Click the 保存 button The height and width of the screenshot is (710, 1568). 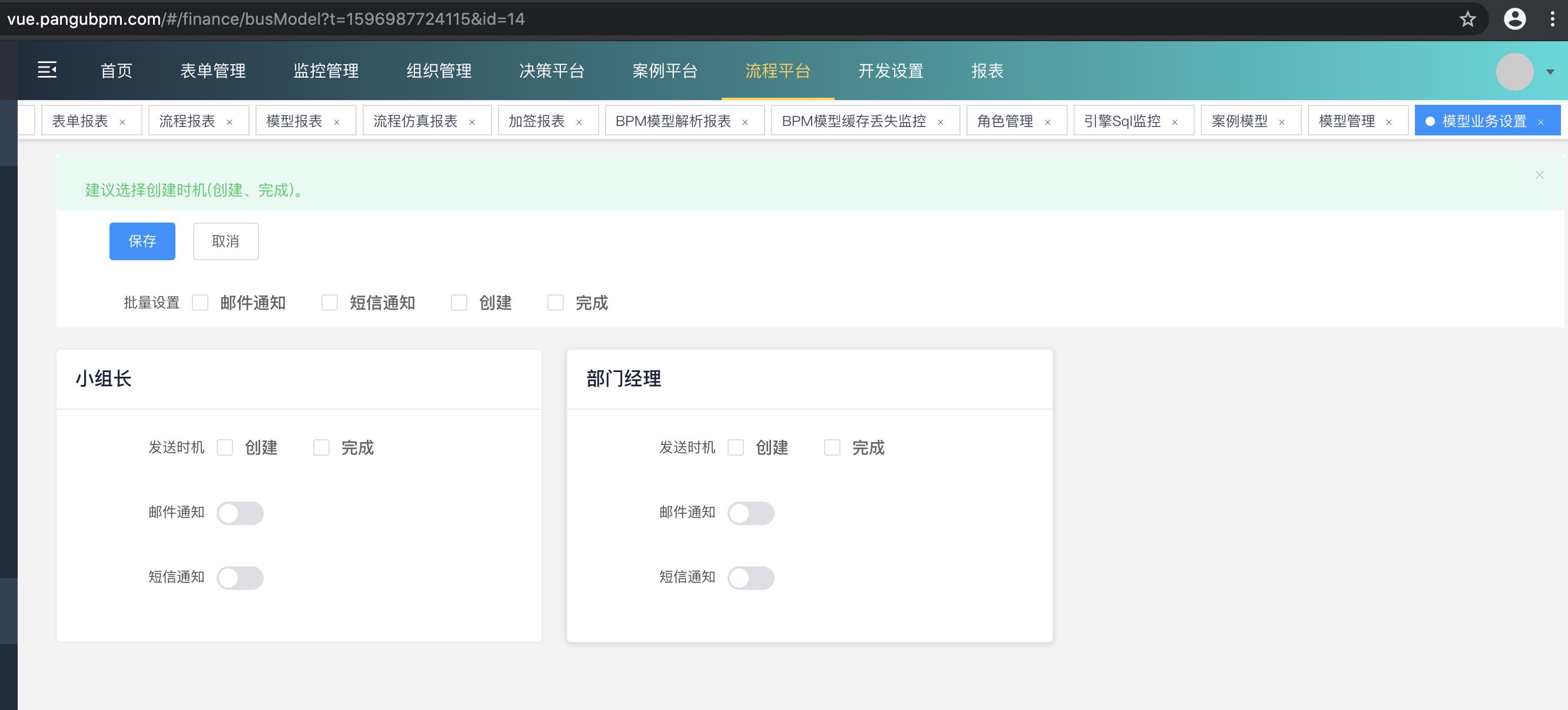[x=142, y=241]
